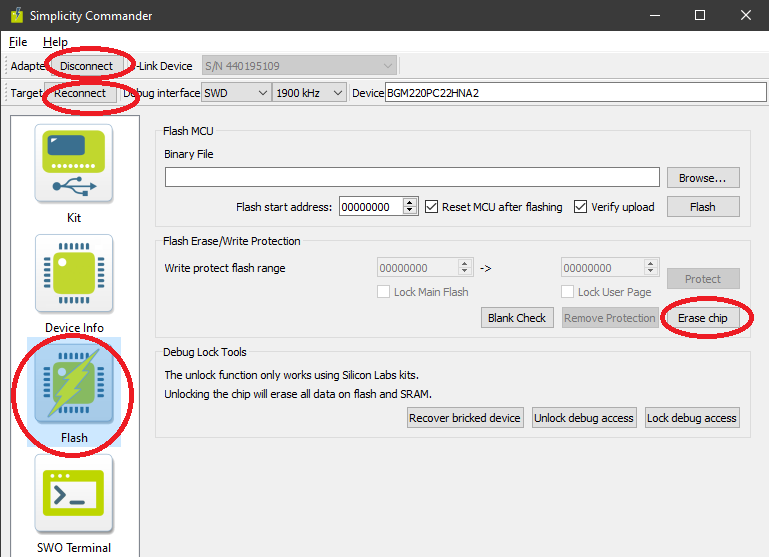This screenshot has width=769, height=557.
Task: Click the Simplicity Commander title bar icon
Action: point(17,15)
